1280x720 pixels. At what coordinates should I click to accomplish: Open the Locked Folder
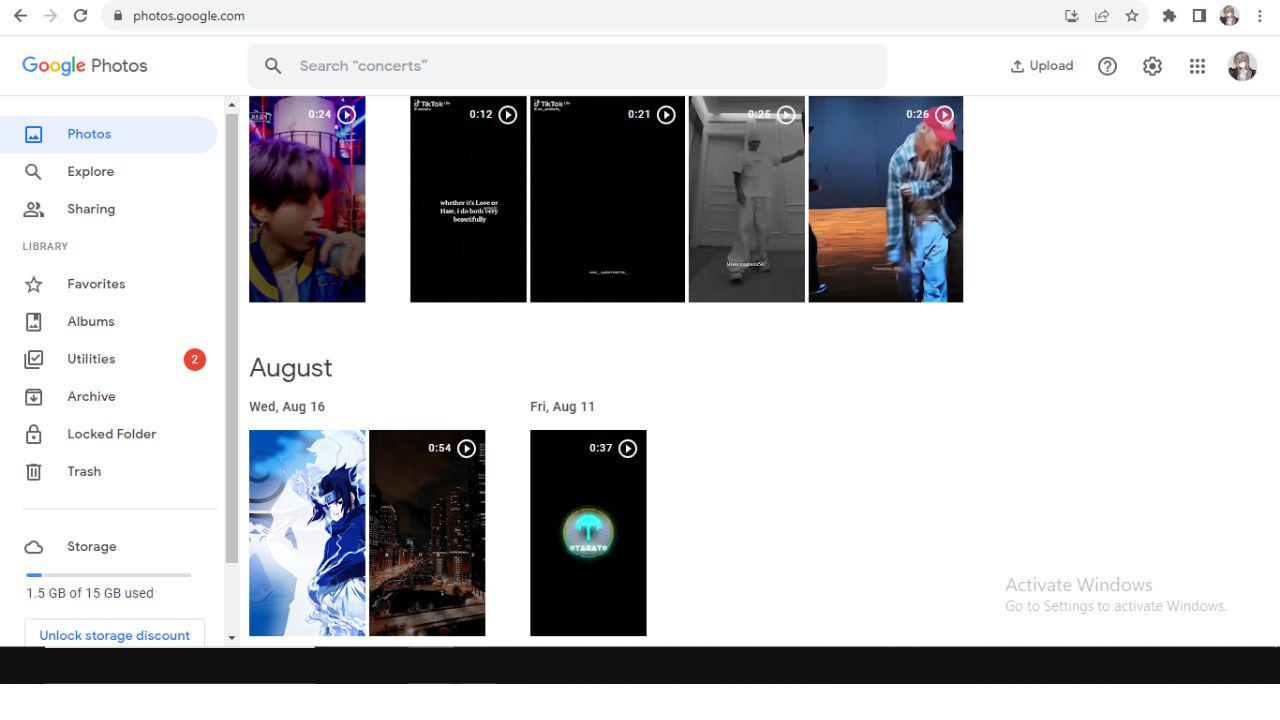[x=111, y=433]
